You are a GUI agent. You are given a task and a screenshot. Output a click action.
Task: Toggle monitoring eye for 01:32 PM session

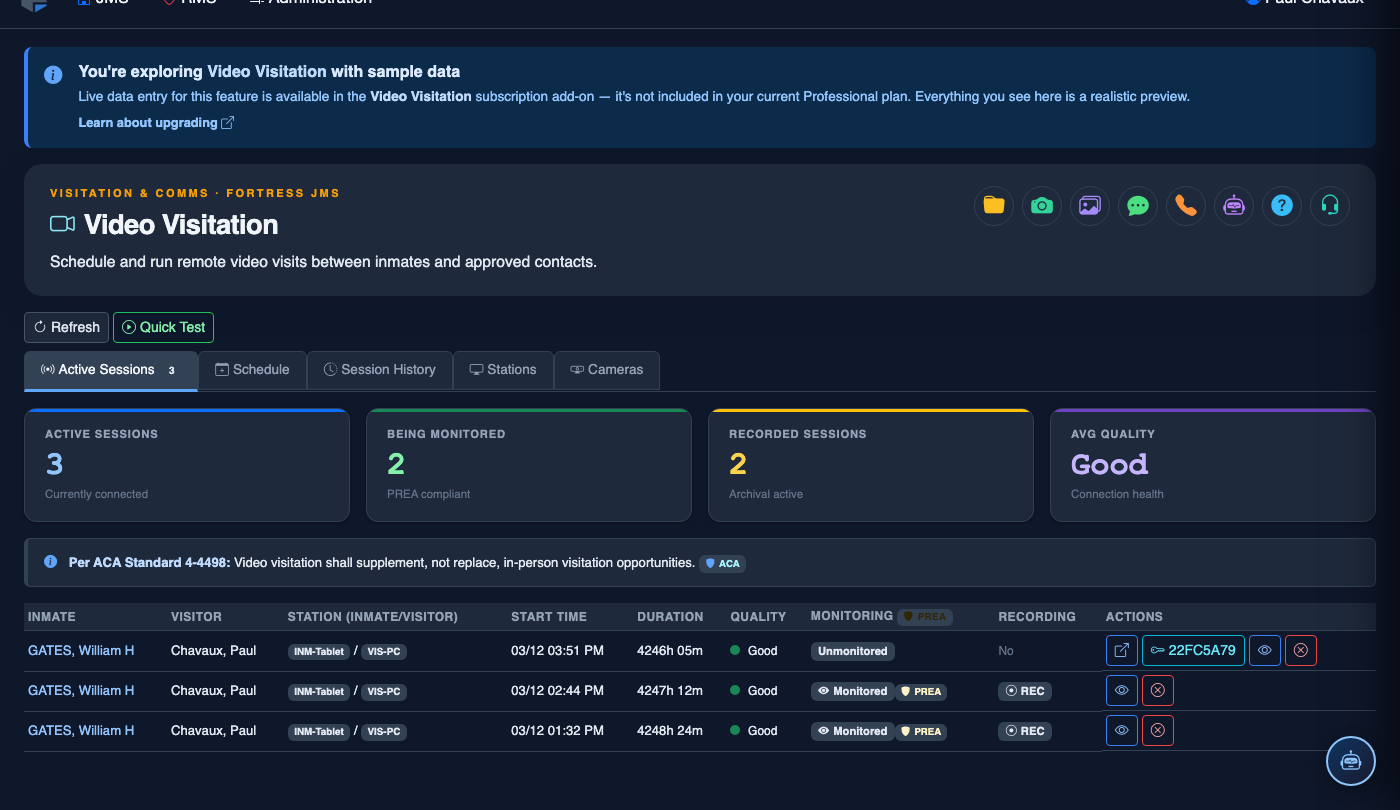coord(1122,731)
